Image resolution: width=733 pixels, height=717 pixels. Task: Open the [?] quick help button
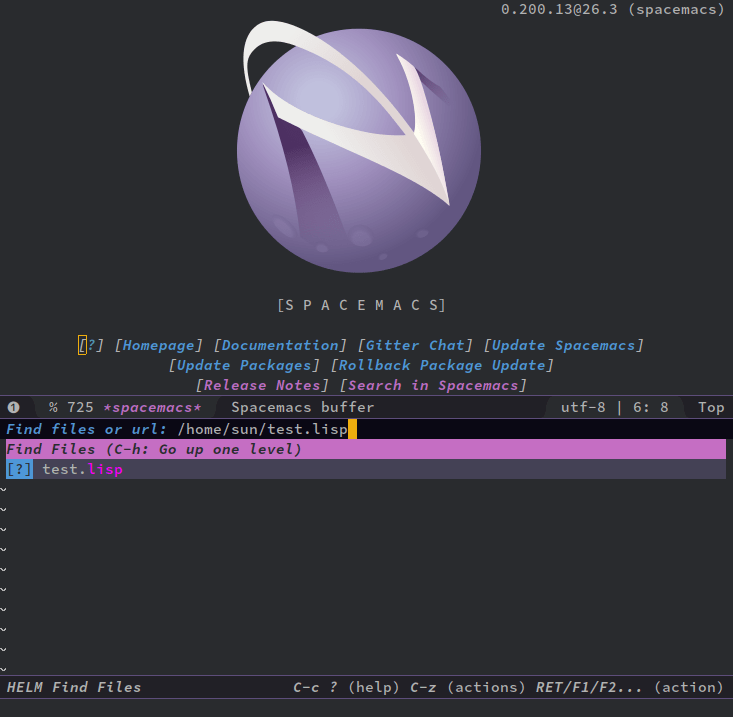click(x=91, y=345)
